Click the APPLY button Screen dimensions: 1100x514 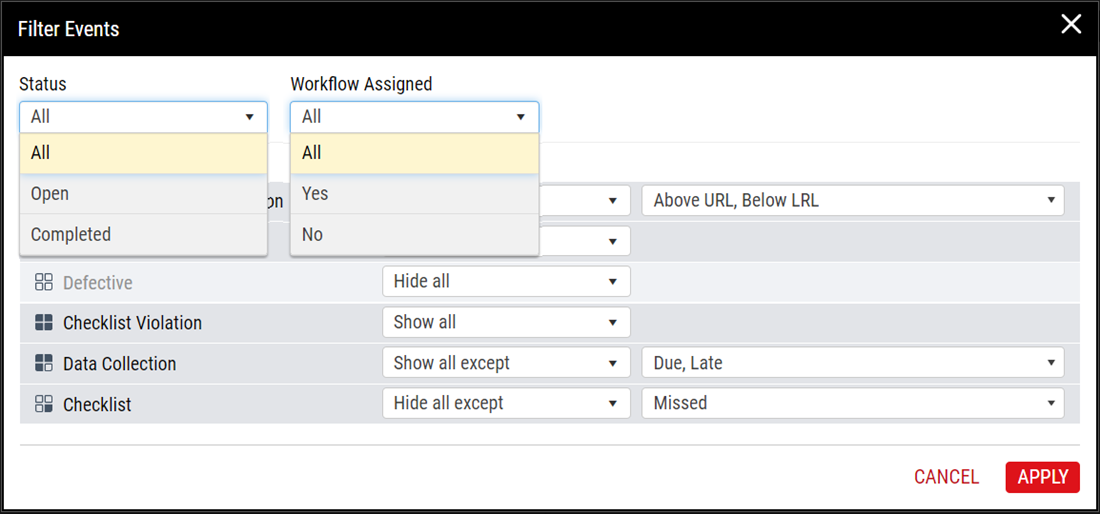pos(1042,477)
